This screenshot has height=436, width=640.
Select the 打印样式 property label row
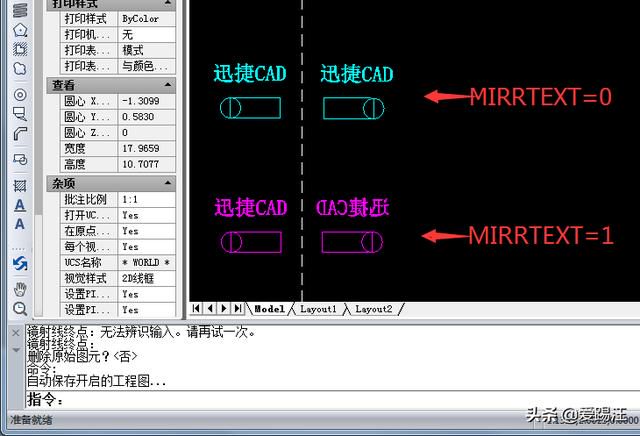(89, 19)
